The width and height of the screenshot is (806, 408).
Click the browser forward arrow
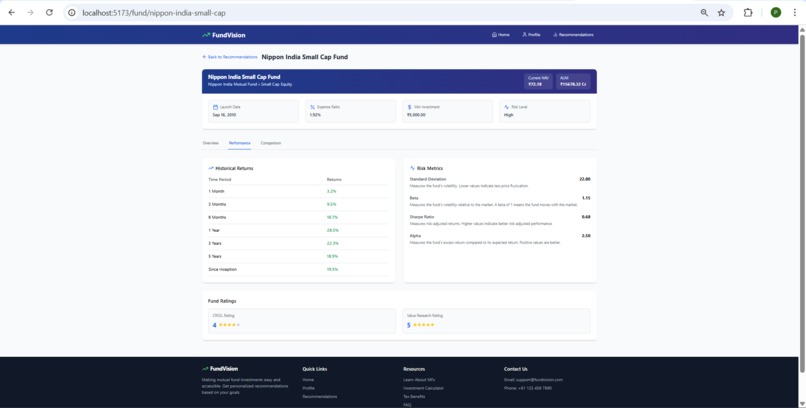click(30, 13)
